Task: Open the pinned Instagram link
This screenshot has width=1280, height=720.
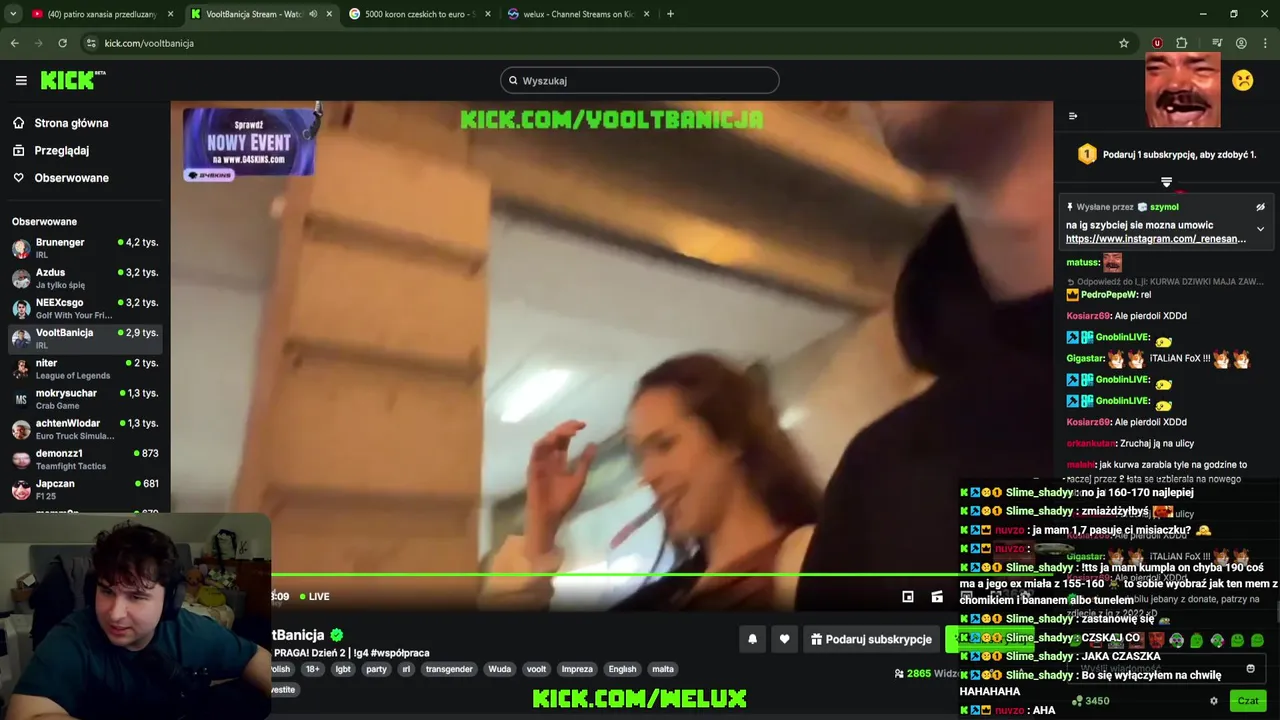Action: pyautogui.click(x=1155, y=239)
